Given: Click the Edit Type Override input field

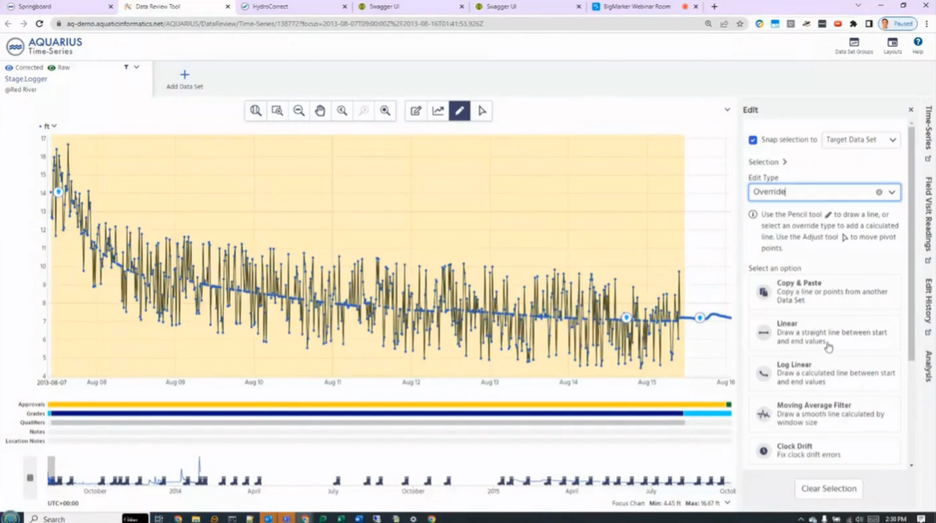Looking at the screenshot, I should (824, 192).
